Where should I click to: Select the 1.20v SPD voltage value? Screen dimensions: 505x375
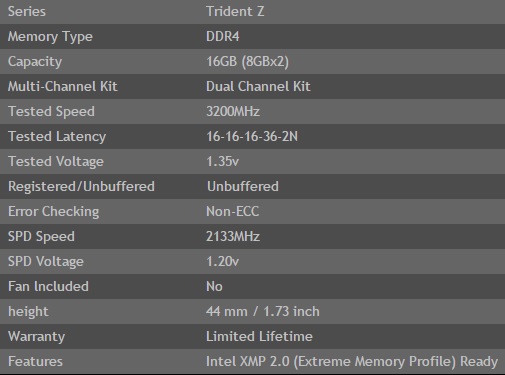(x=222, y=262)
